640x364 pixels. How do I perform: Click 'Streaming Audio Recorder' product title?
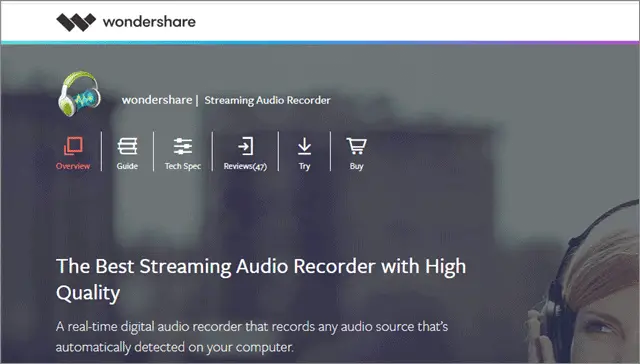[x=267, y=100]
